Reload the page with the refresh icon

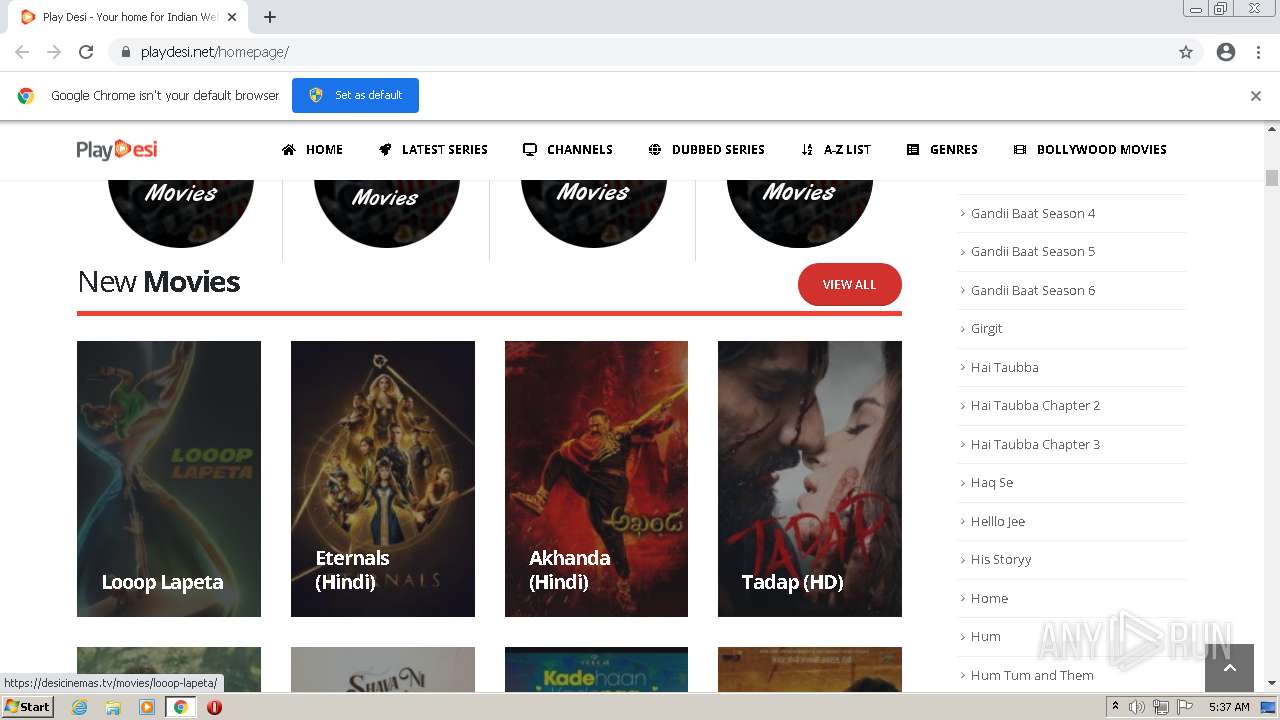point(86,52)
